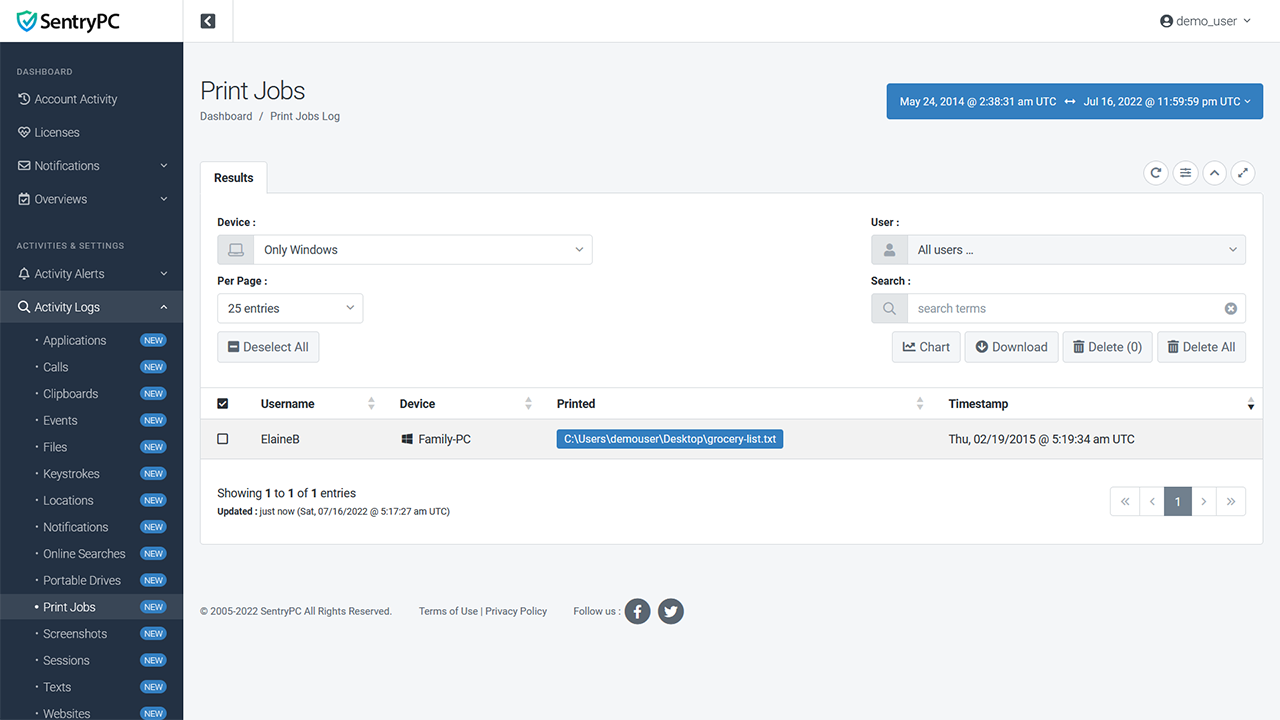Go to previous page of results

point(1151,502)
